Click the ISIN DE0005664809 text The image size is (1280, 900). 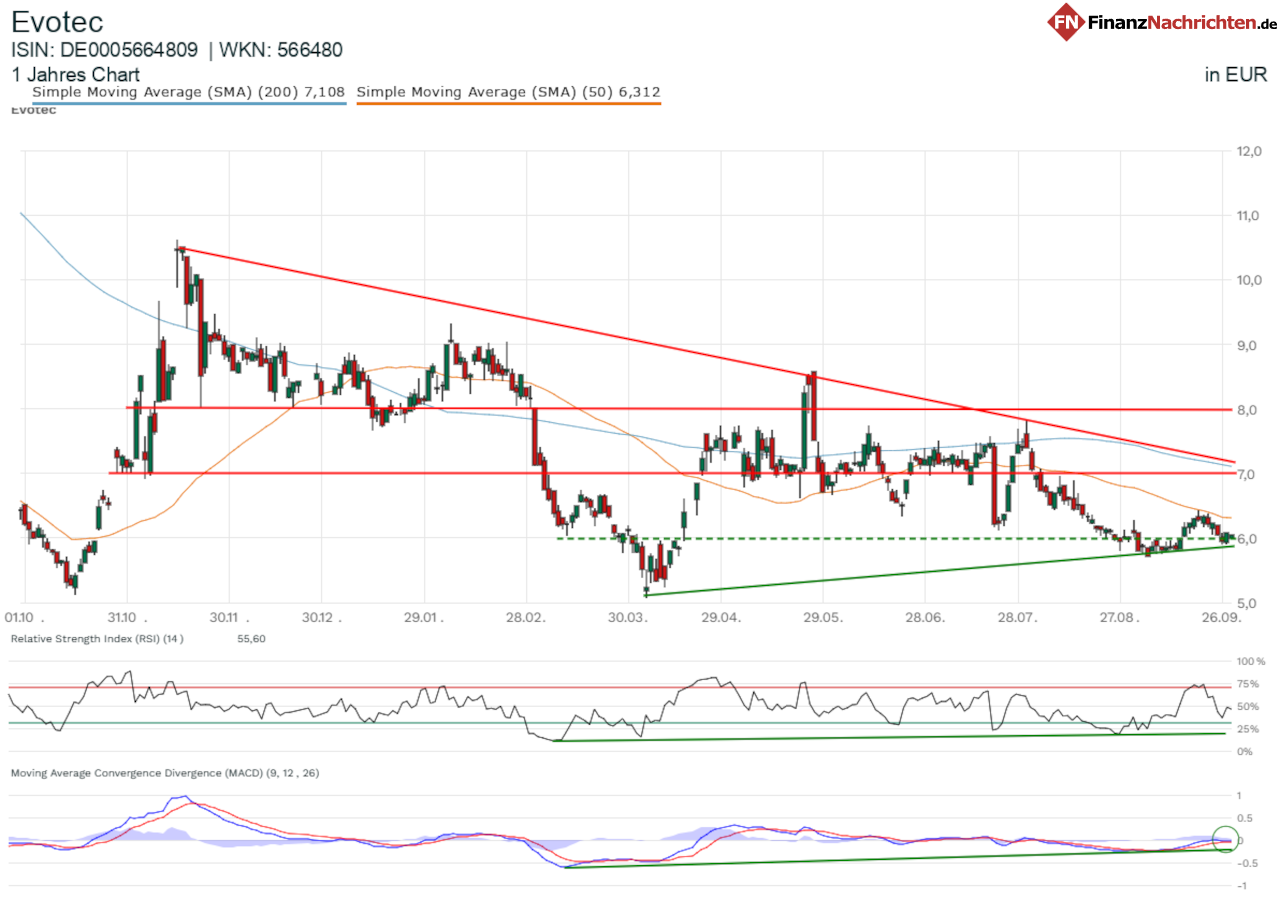105,50
